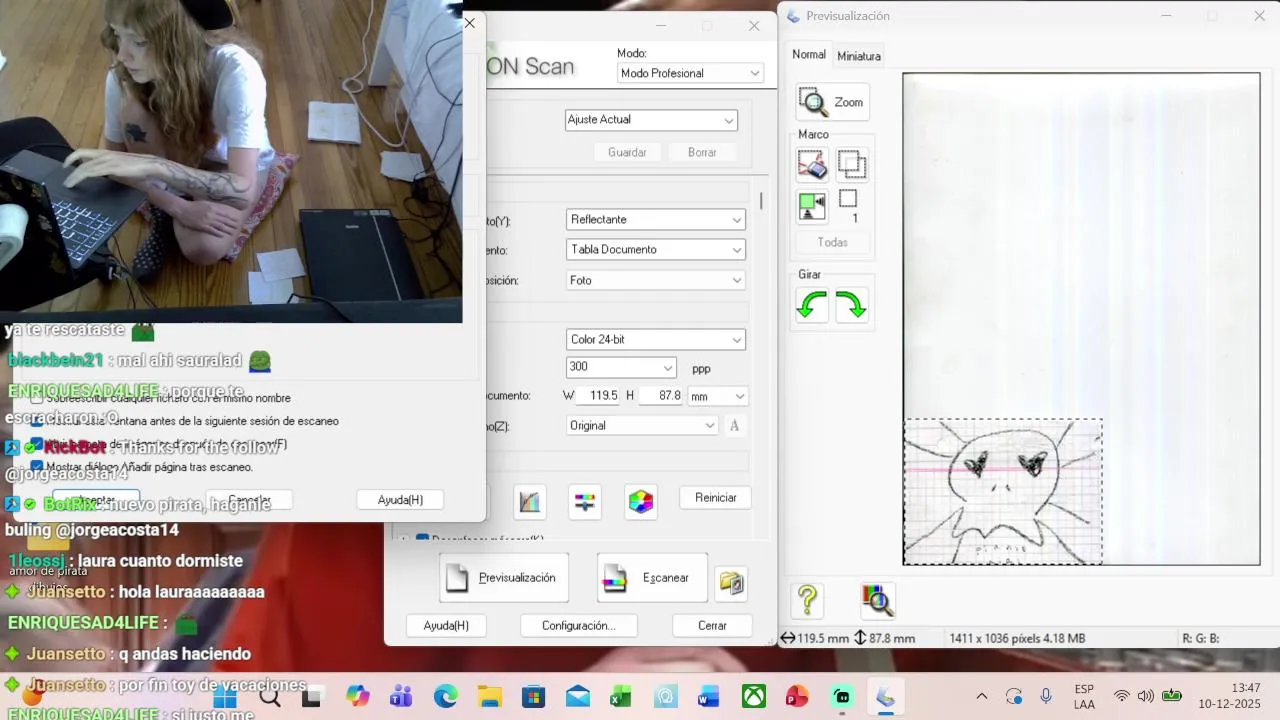This screenshot has width=1280, height=720.
Task: Open Microsoft Edge from the taskbar
Action: (x=445, y=696)
